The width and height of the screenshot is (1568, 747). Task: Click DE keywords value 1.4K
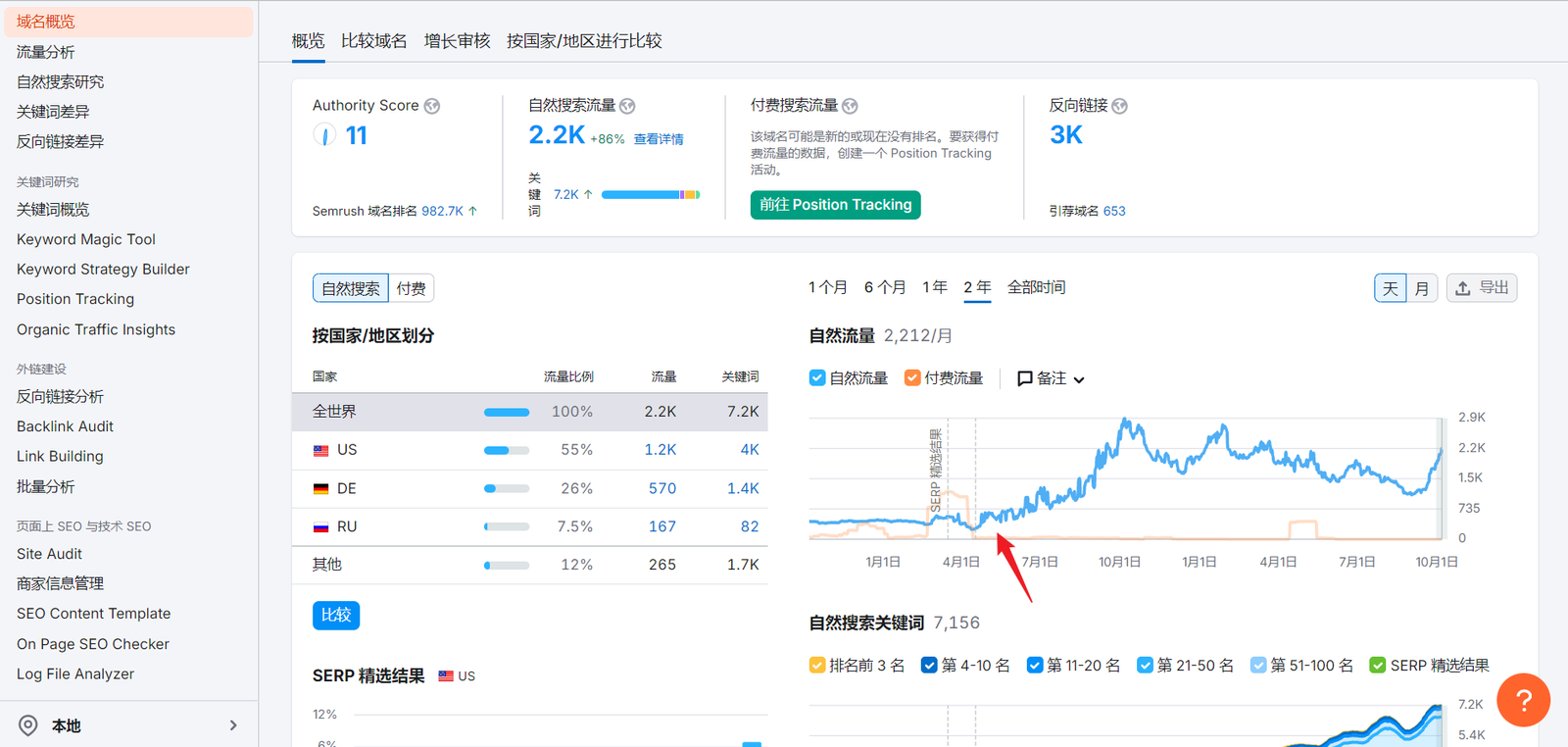[x=743, y=488]
